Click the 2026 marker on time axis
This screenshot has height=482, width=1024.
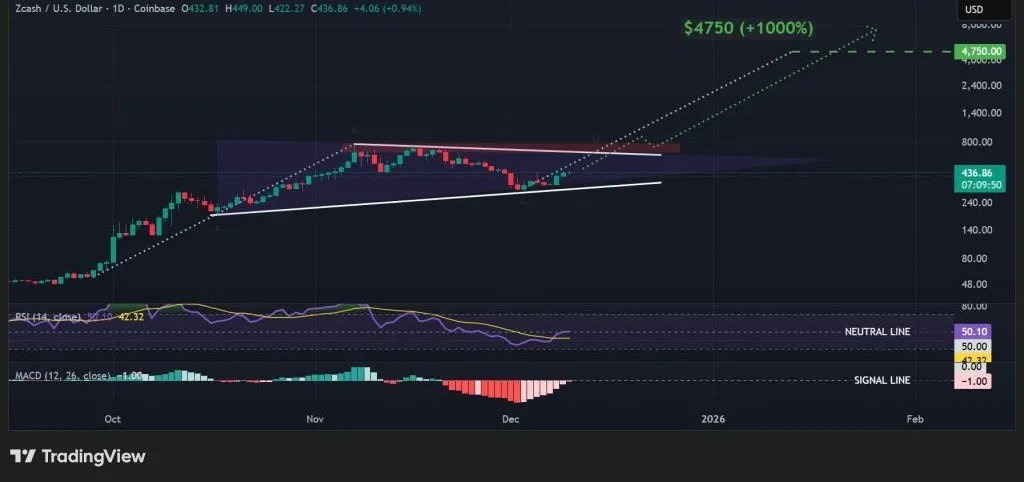[x=713, y=419]
